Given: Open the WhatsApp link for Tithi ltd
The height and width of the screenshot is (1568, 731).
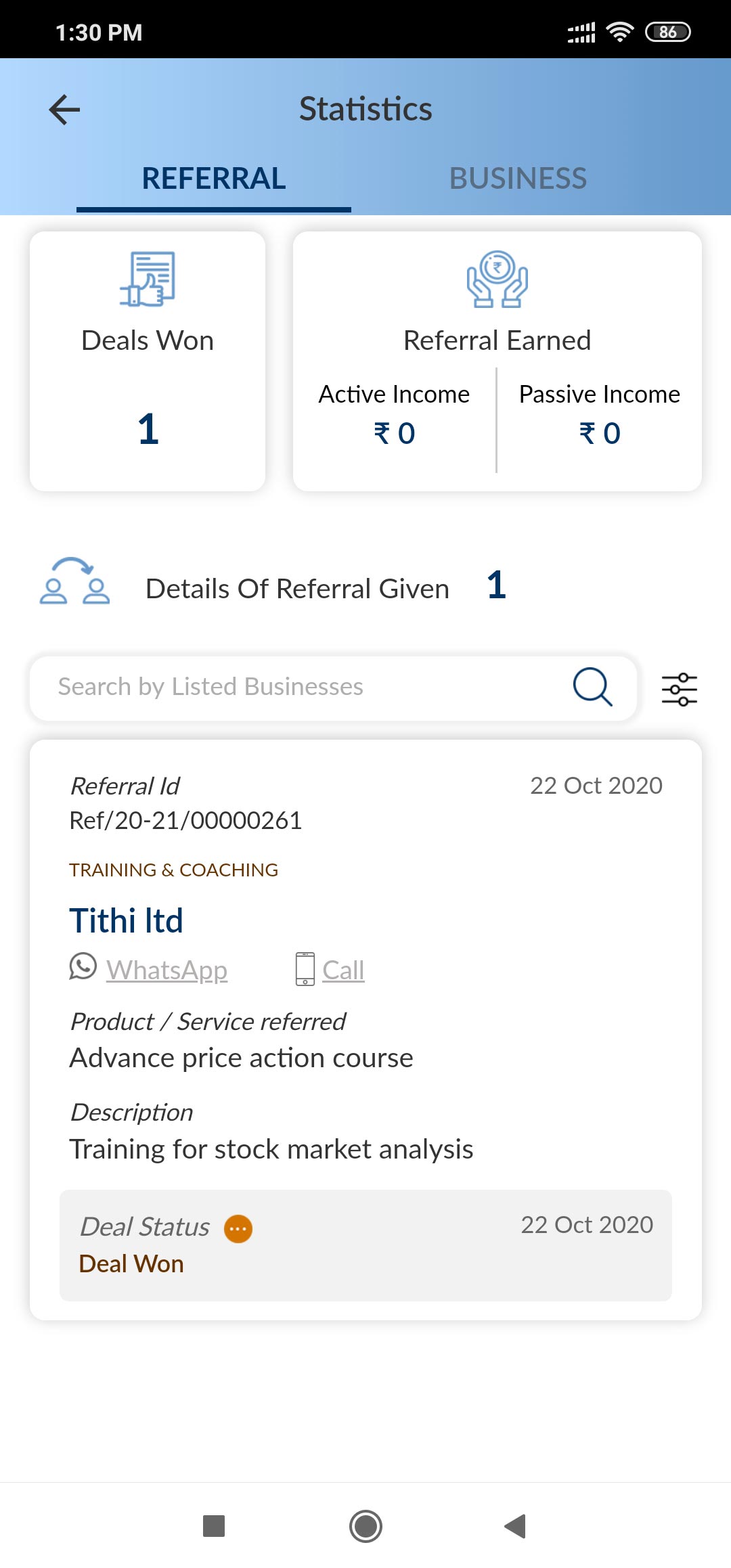Looking at the screenshot, I should click(x=167, y=970).
